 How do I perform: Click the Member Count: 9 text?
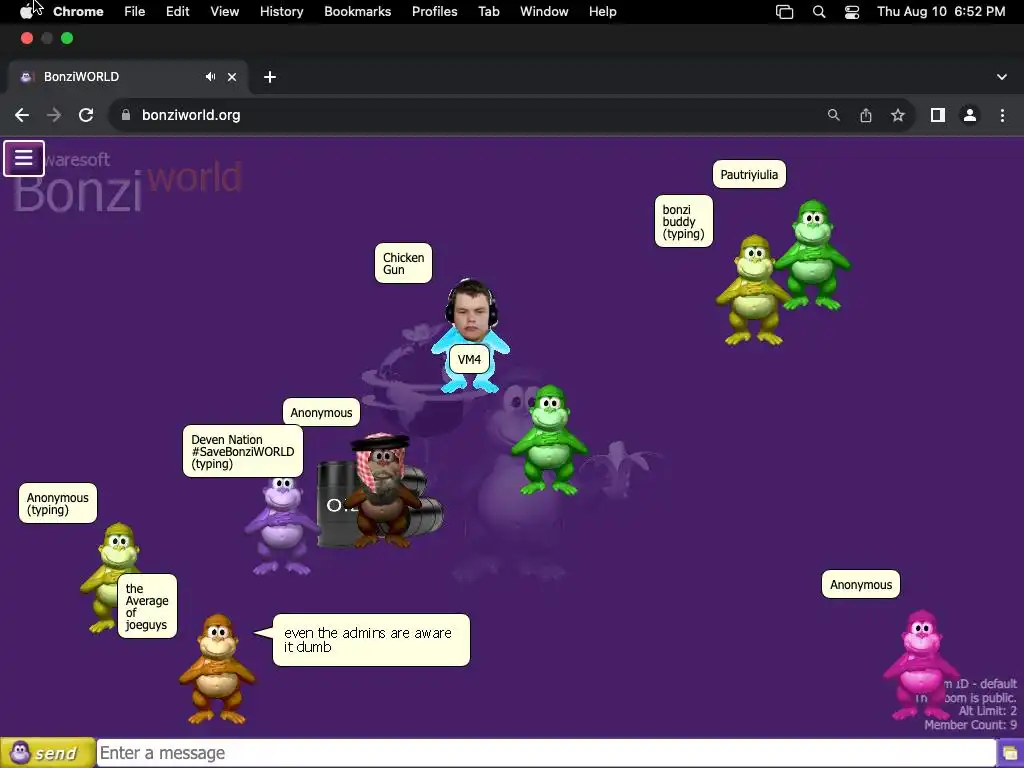point(970,725)
